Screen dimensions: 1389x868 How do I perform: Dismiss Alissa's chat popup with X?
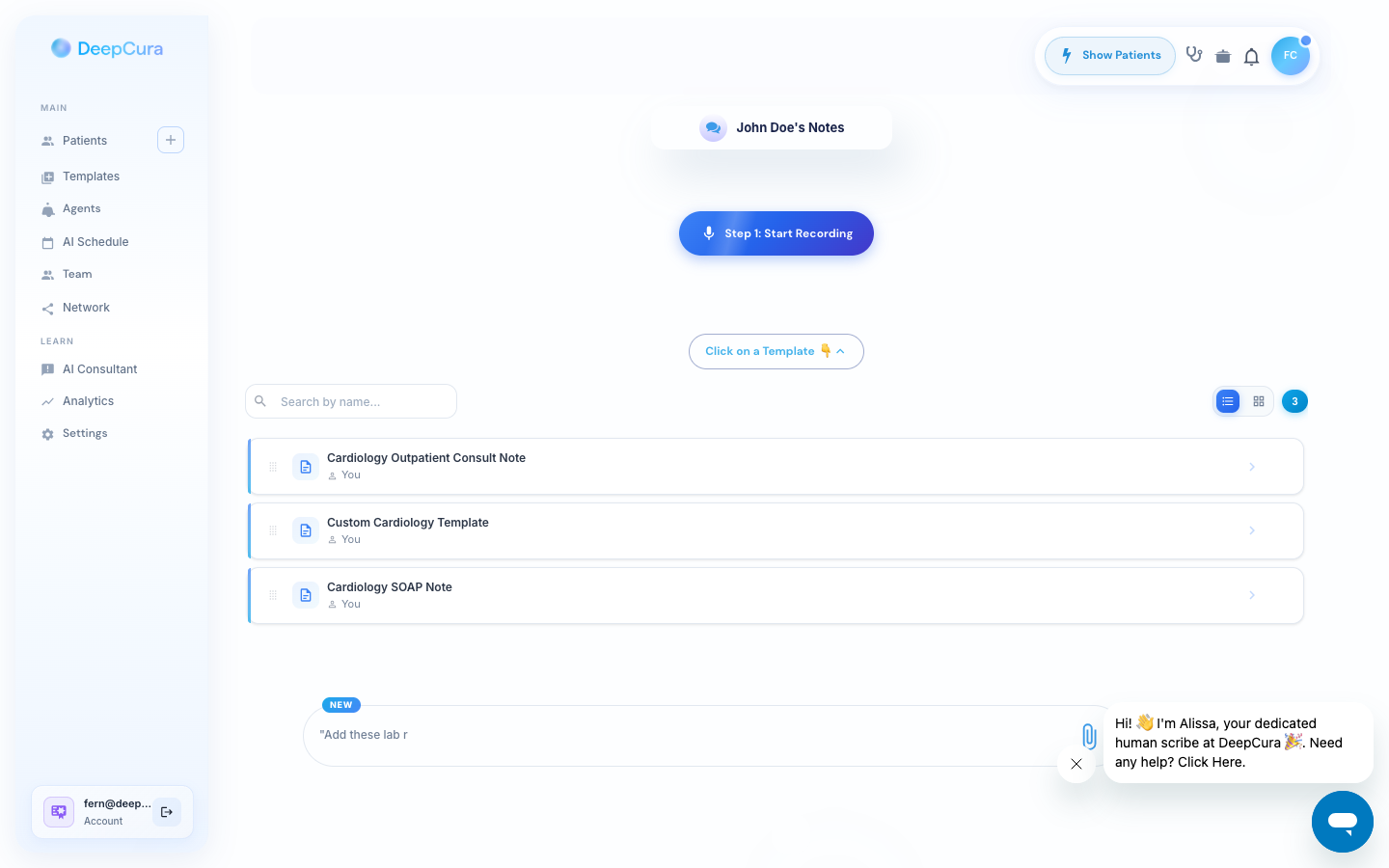1076,764
